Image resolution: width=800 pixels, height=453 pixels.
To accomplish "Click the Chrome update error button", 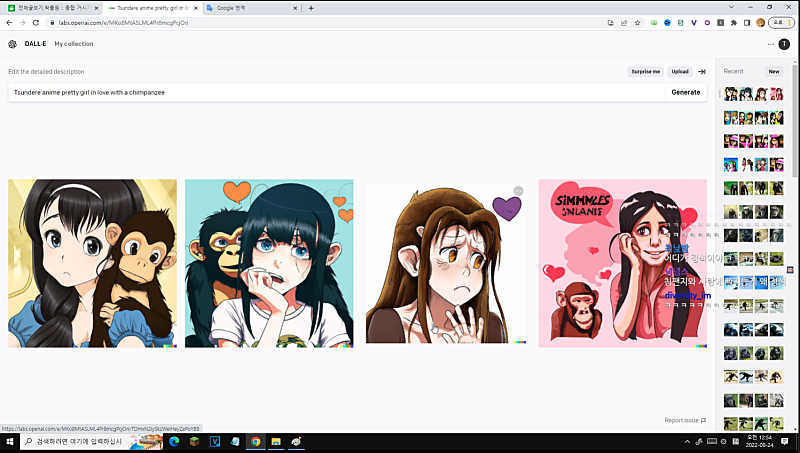I will [x=781, y=22].
